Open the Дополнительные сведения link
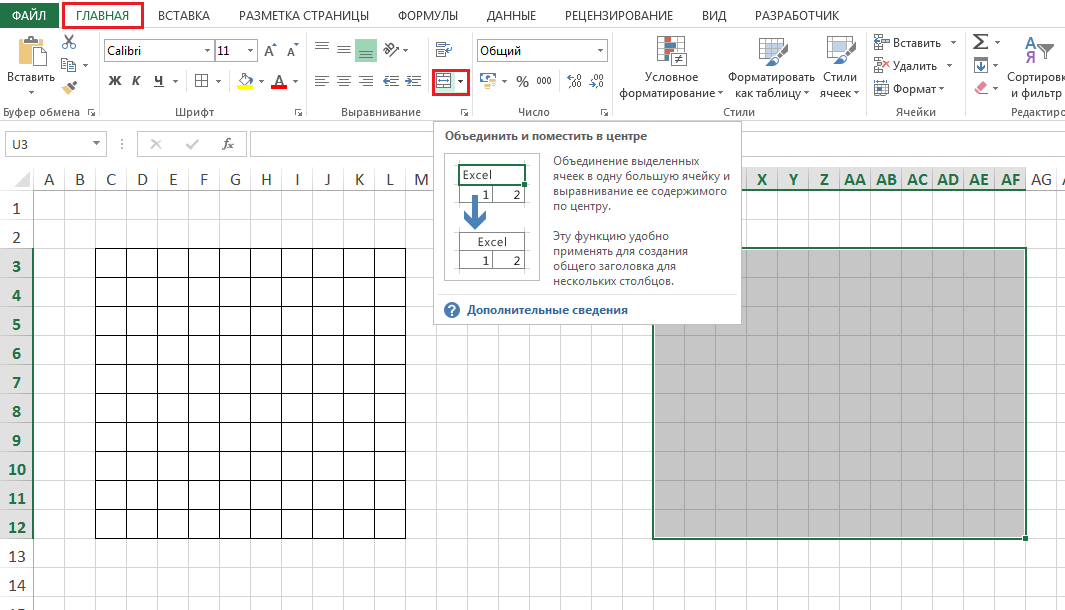Viewport: 1065px width, 610px height. [x=547, y=310]
